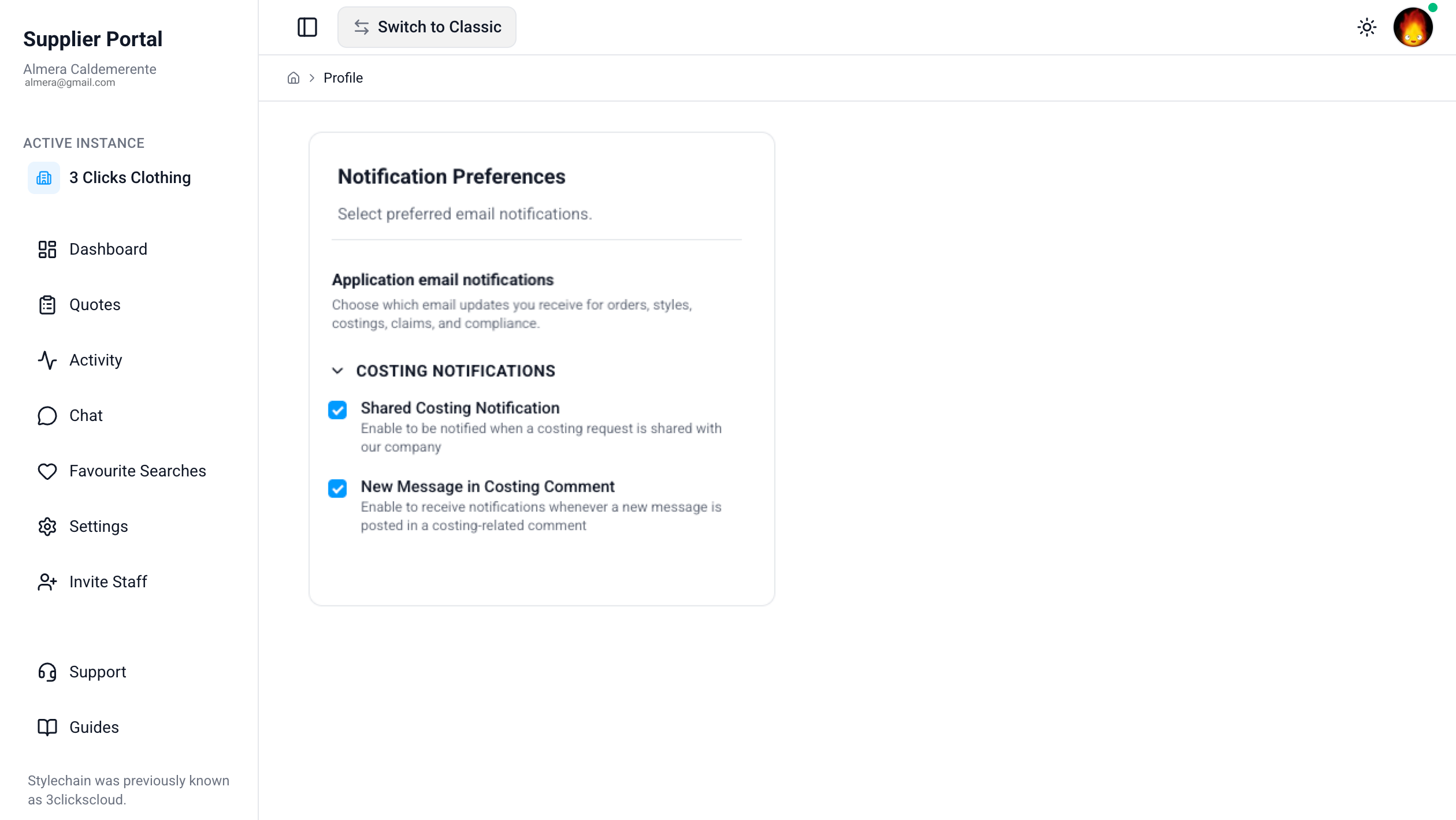The image size is (1456, 820).
Task: Click the Favourite Searches heart icon
Action: (x=47, y=471)
